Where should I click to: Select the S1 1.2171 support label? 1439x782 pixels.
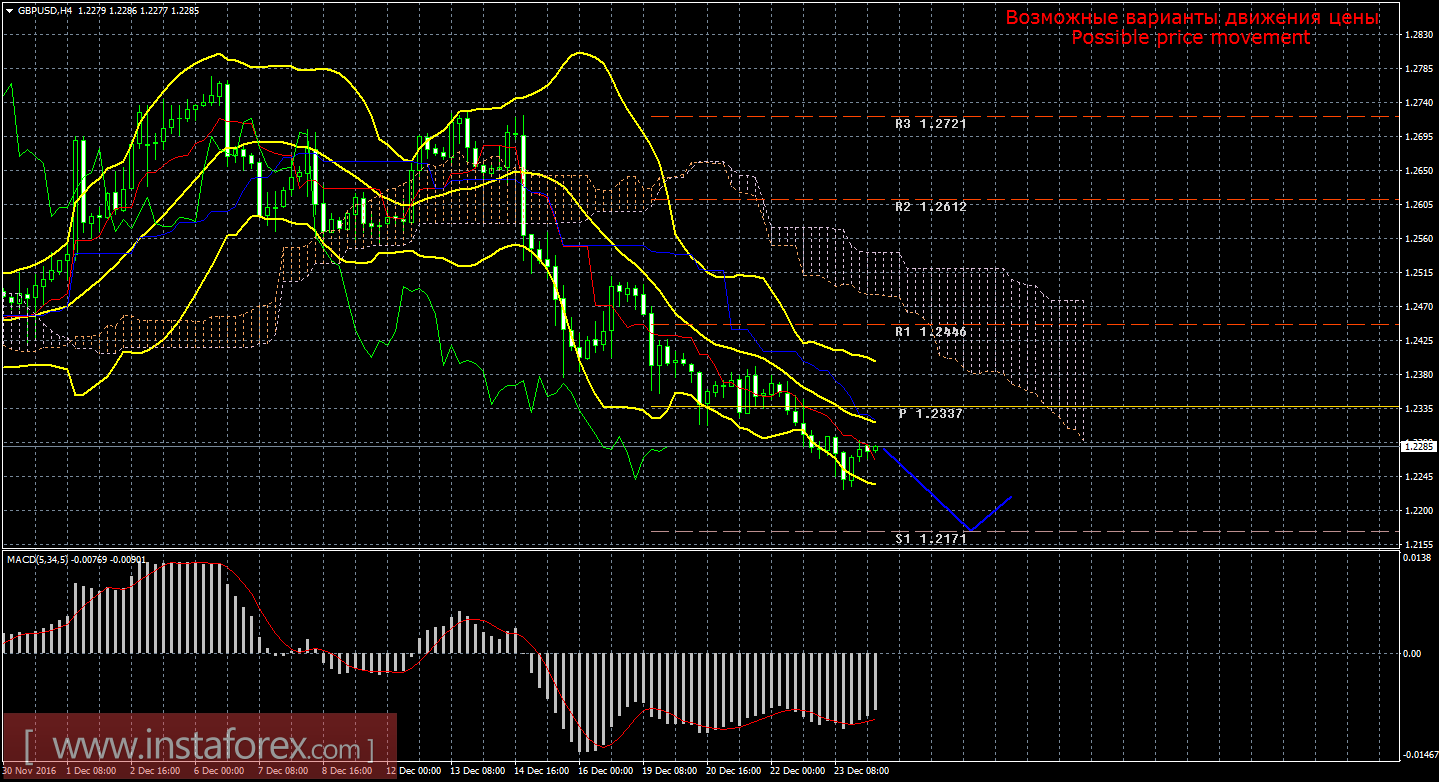(x=930, y=539)
